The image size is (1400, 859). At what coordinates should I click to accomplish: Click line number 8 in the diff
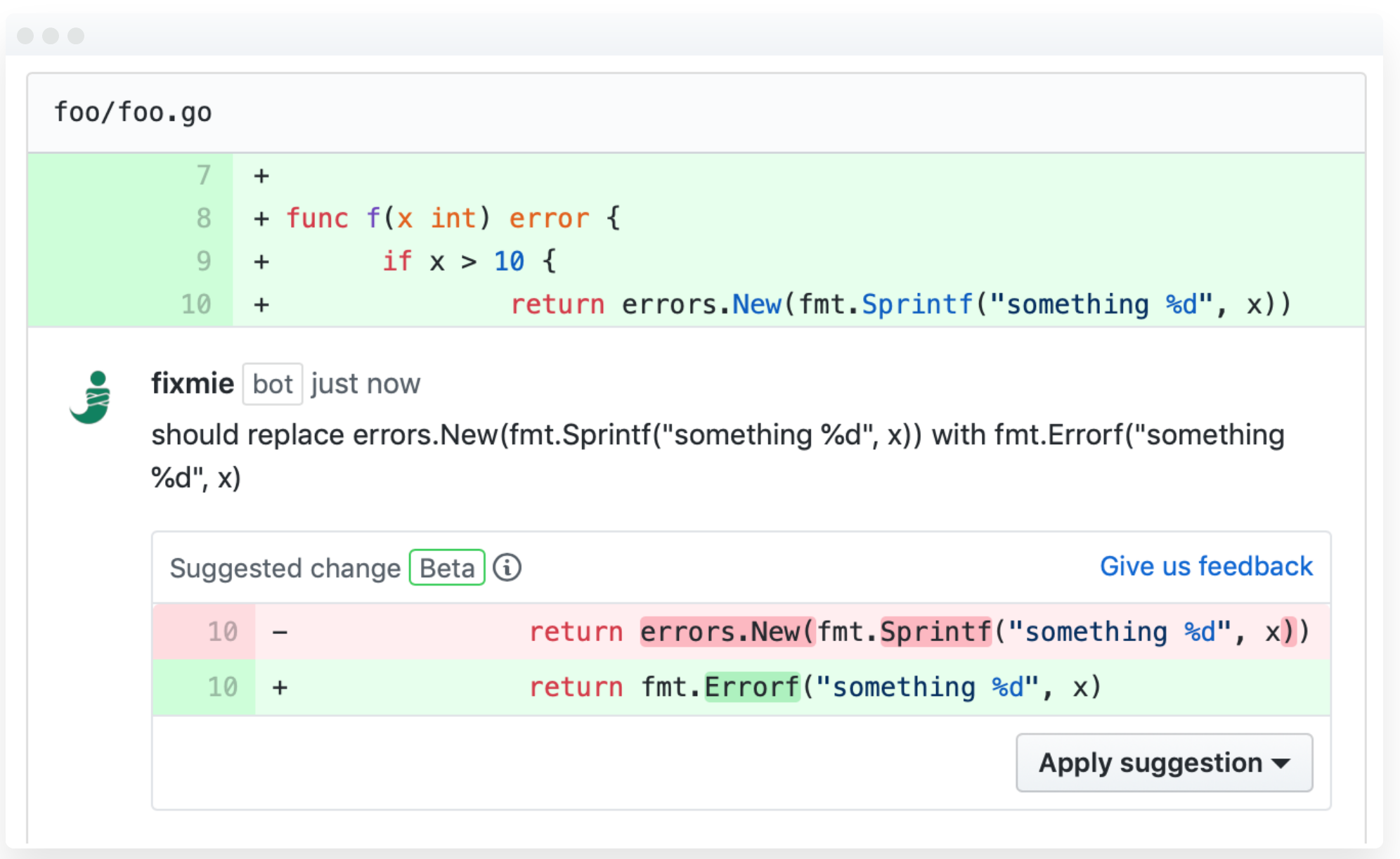pyautogui.click(x=203, y=218)
